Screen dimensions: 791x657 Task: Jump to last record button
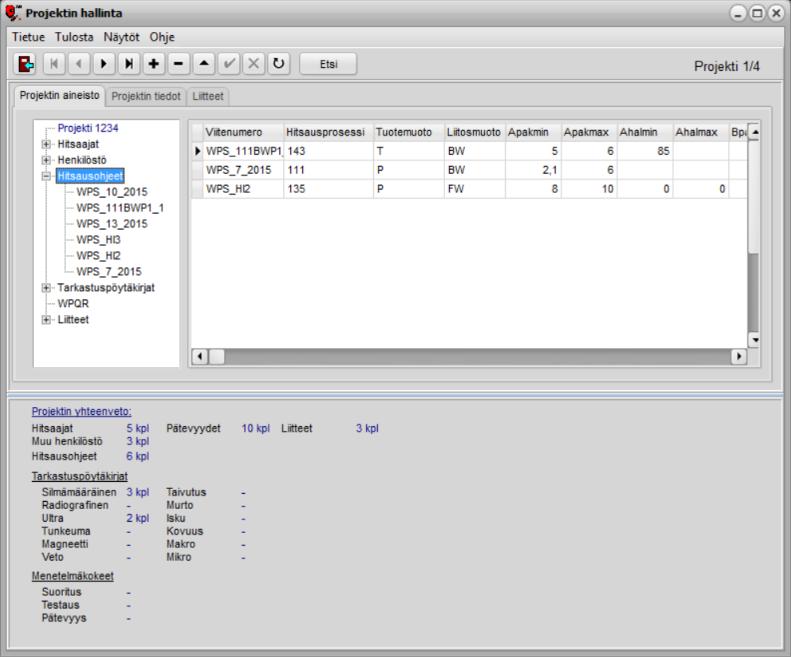click(x=129, y=64)
